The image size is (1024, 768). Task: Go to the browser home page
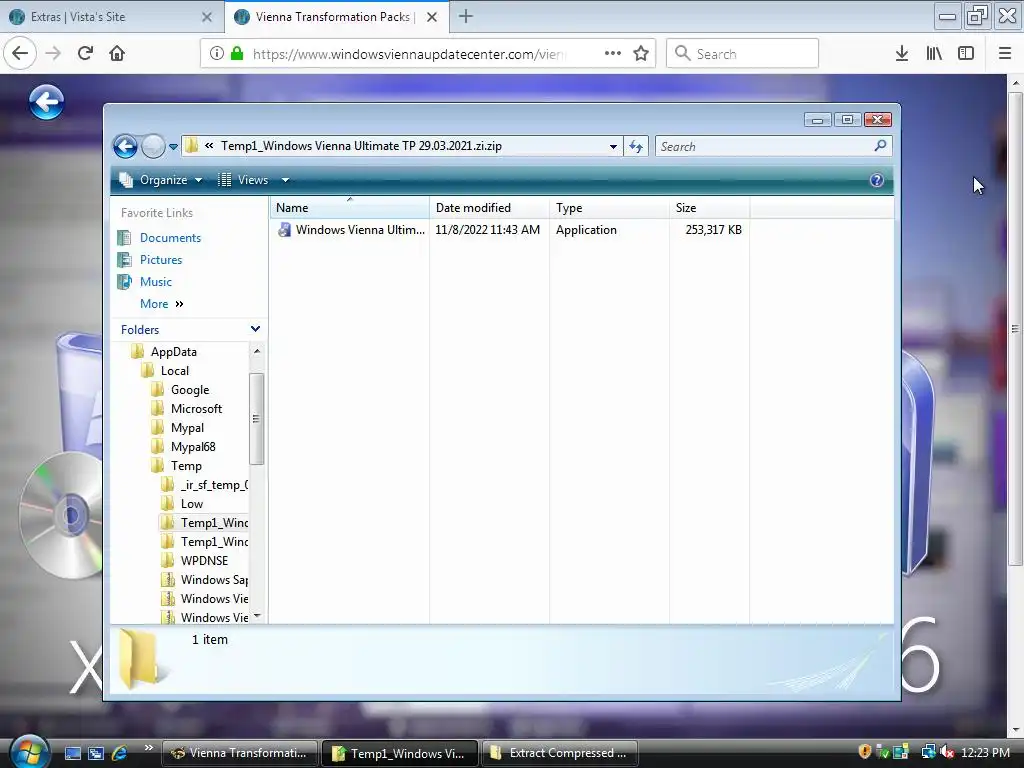click(x=117, y=53)
